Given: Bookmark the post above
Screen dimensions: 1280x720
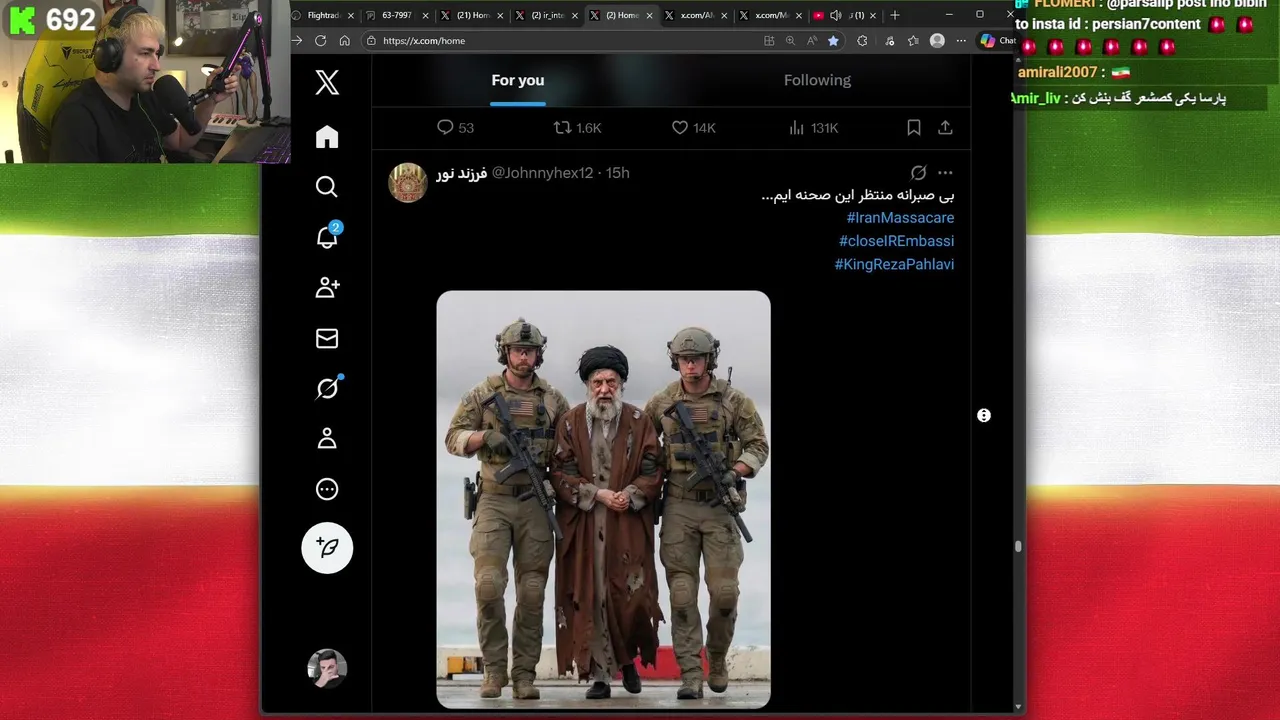Looking at the screenshot, I should 914,127.
